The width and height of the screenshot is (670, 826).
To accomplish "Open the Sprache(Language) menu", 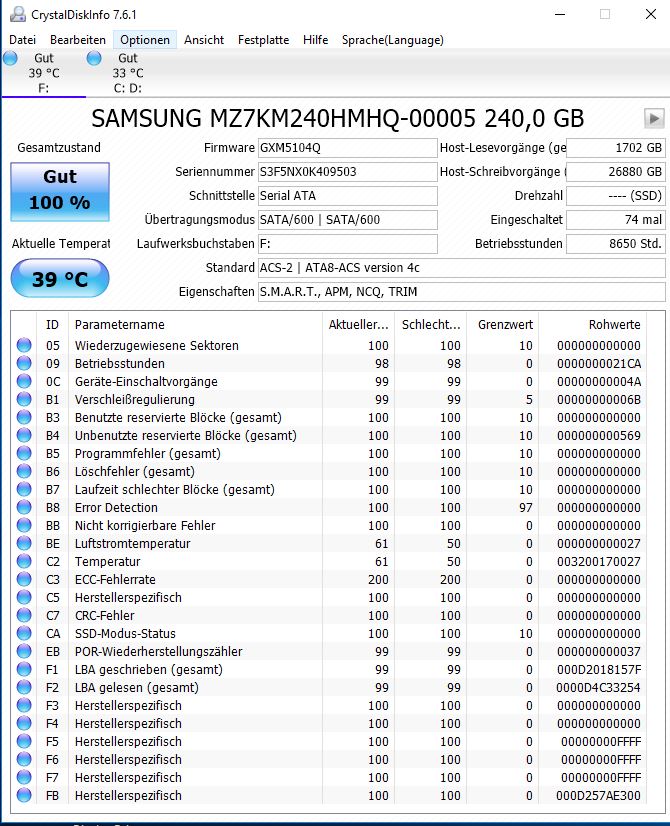I will point(392,40).
